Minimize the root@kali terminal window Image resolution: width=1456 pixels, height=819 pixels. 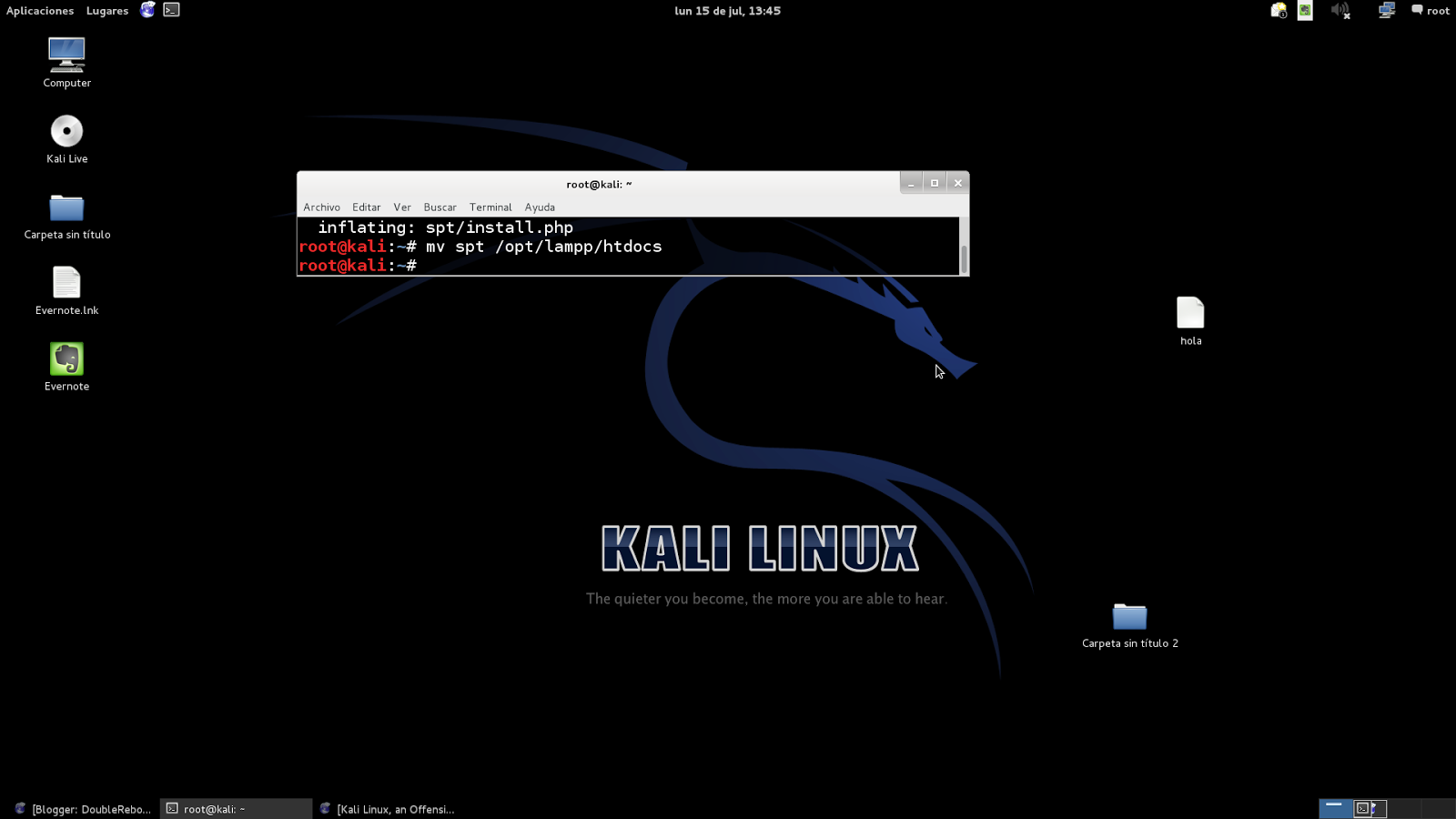[x=911, y=183]
